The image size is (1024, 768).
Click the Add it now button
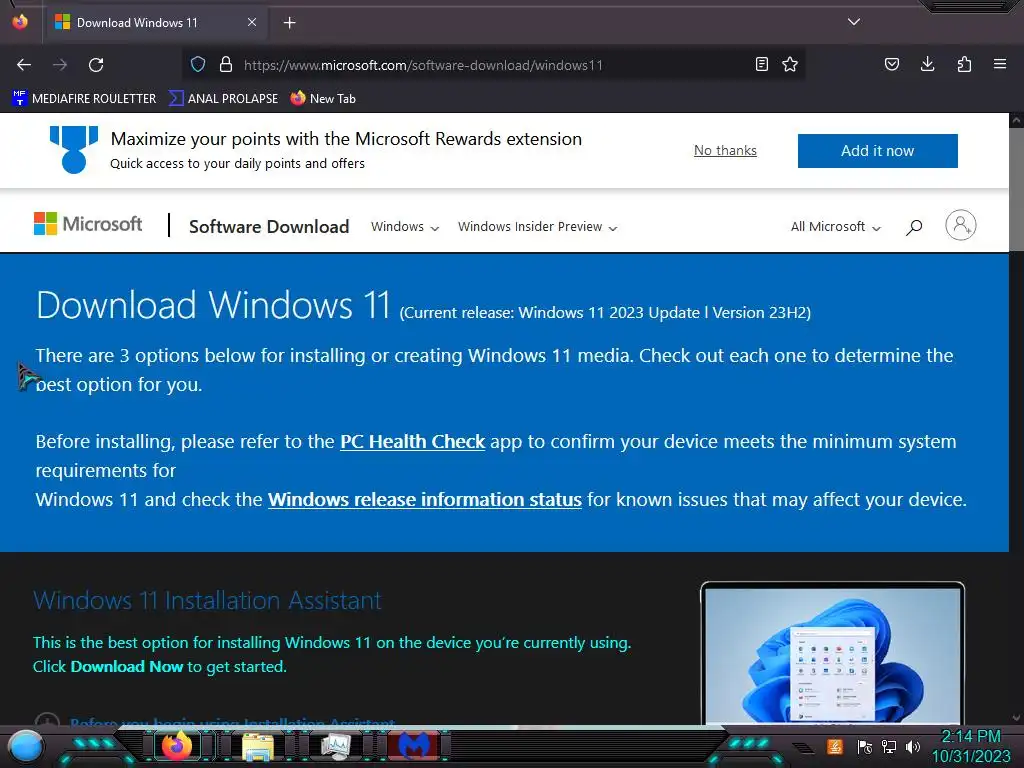coord(877,151)
